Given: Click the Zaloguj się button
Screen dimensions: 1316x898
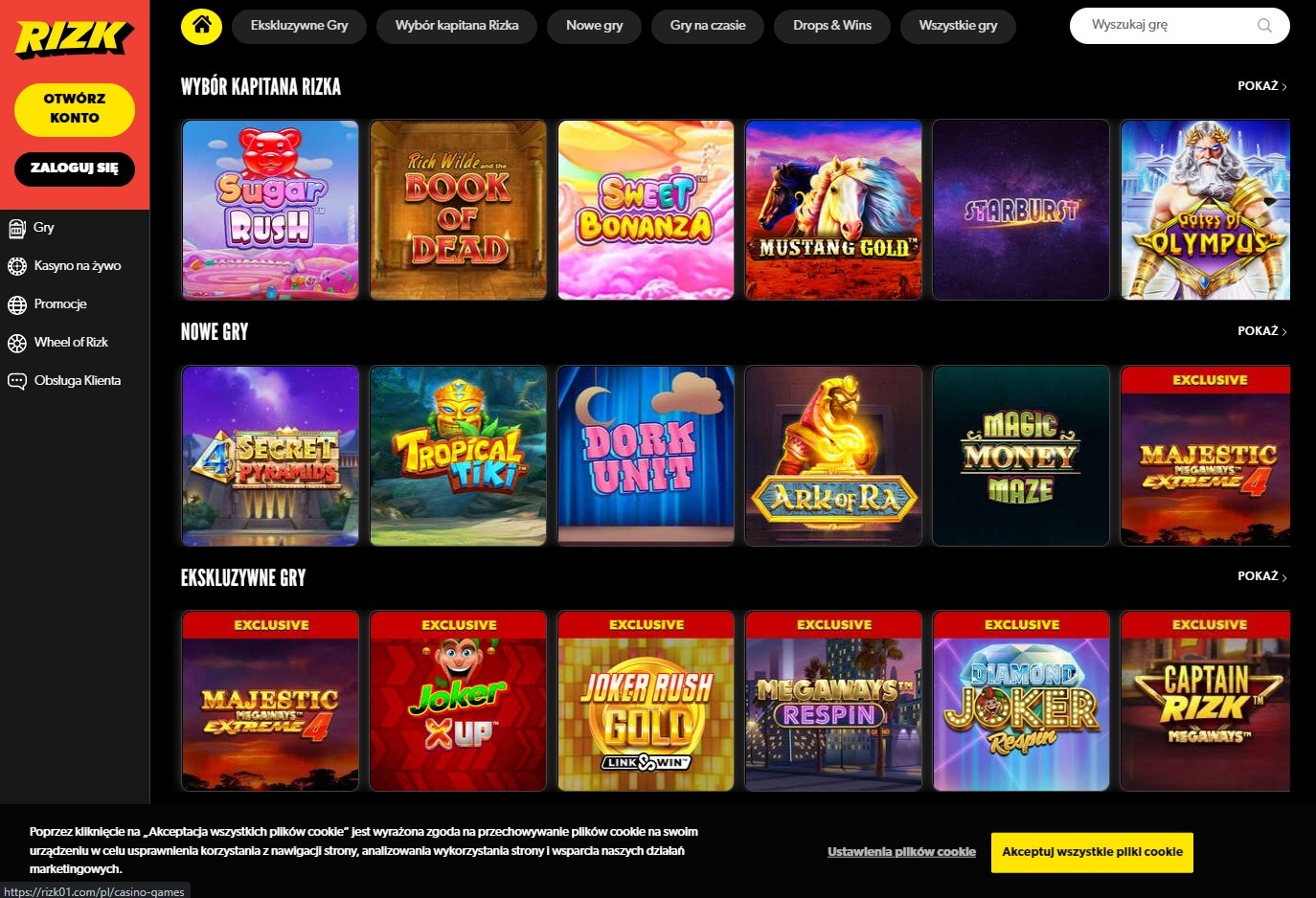Looking at the screenshot, I should point(75,168).
